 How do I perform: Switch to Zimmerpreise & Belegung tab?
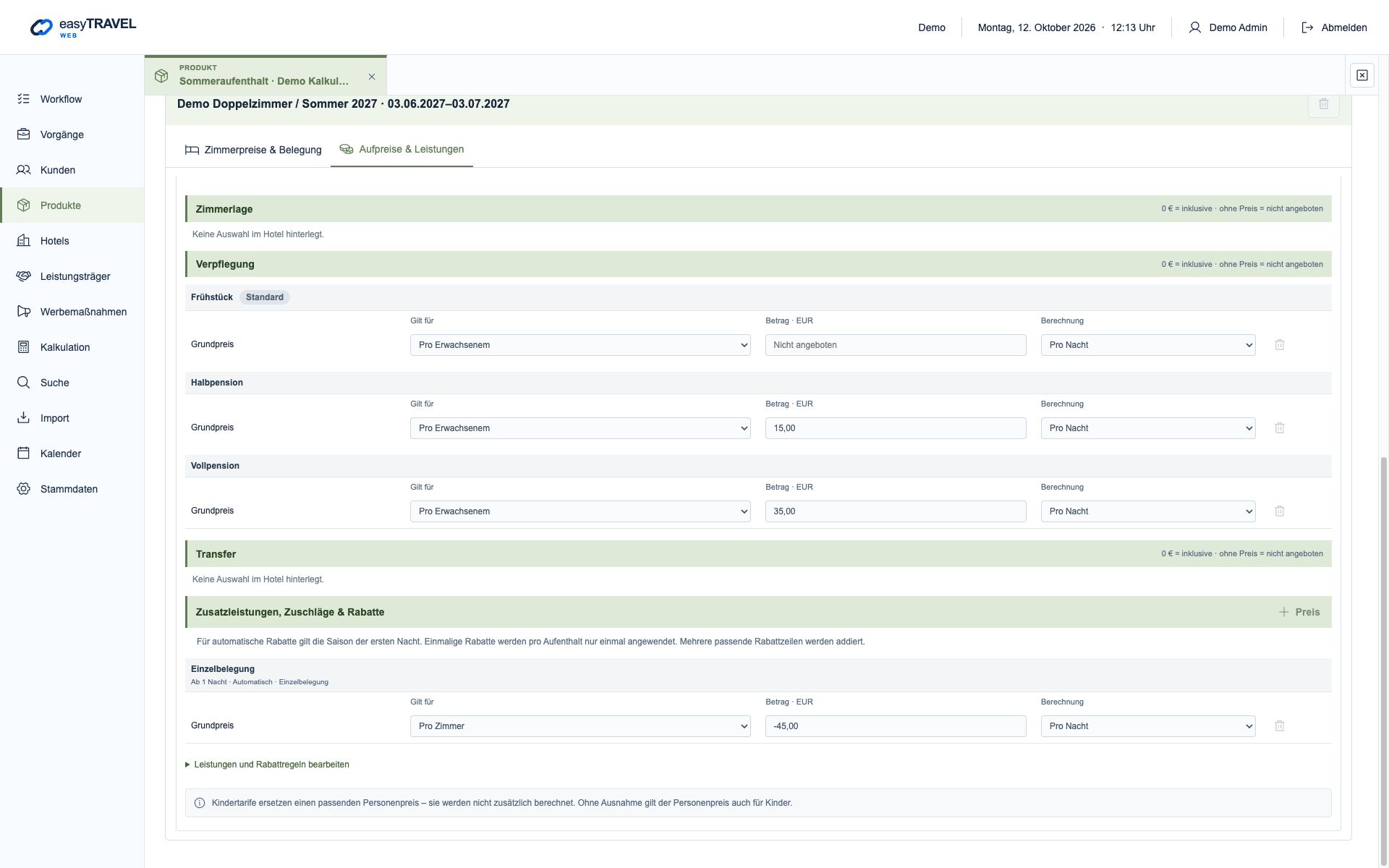pos(253,150)
